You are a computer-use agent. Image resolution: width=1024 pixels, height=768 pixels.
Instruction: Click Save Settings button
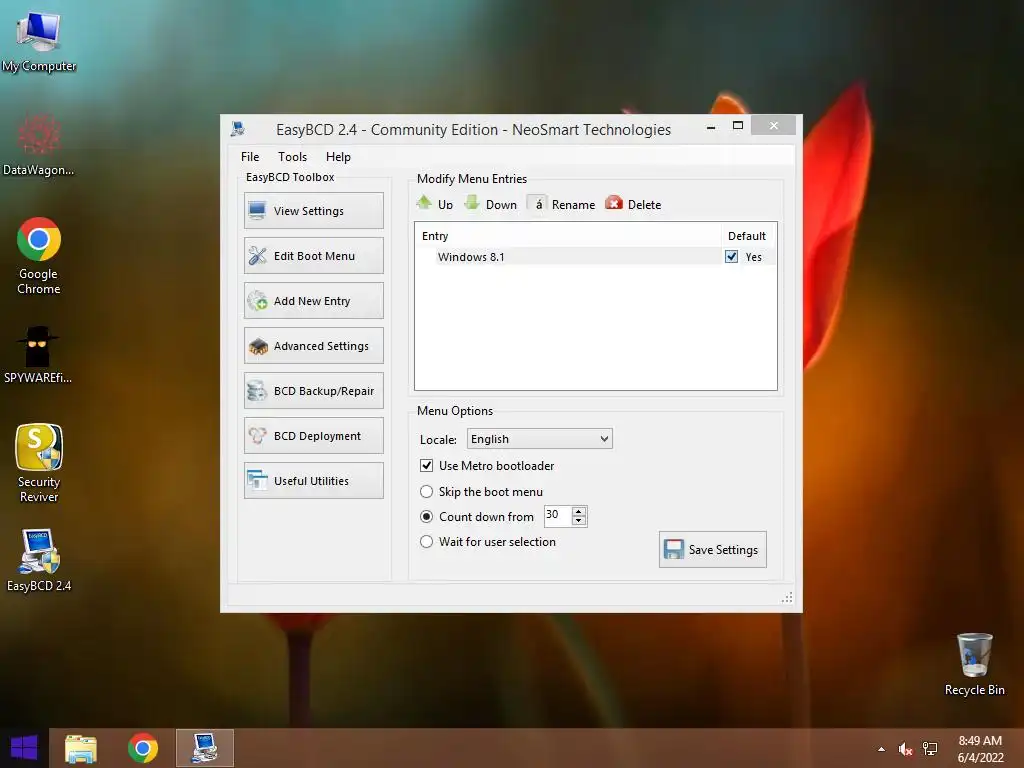point(712,549)
